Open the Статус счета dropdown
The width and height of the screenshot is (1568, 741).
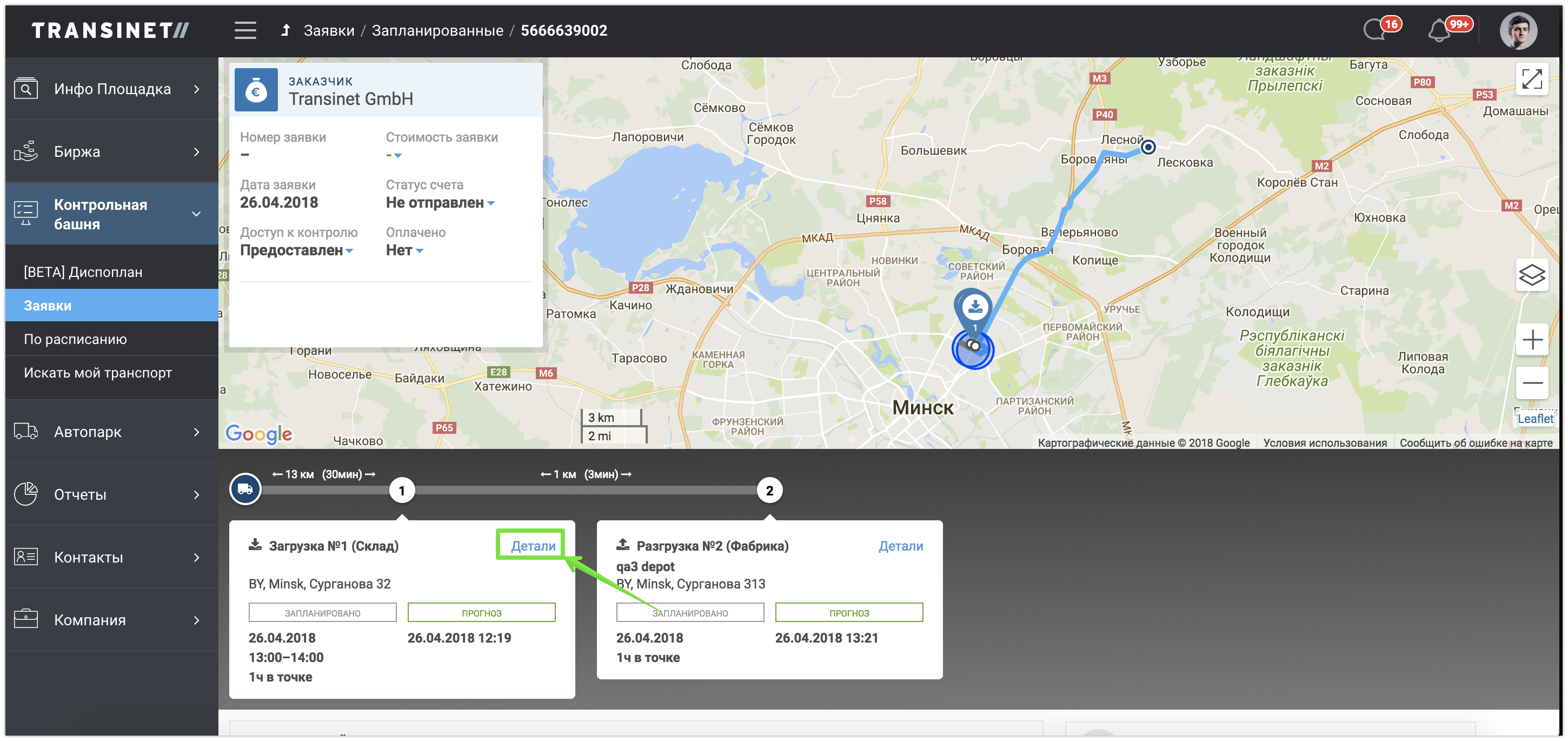tap(440, 203)
